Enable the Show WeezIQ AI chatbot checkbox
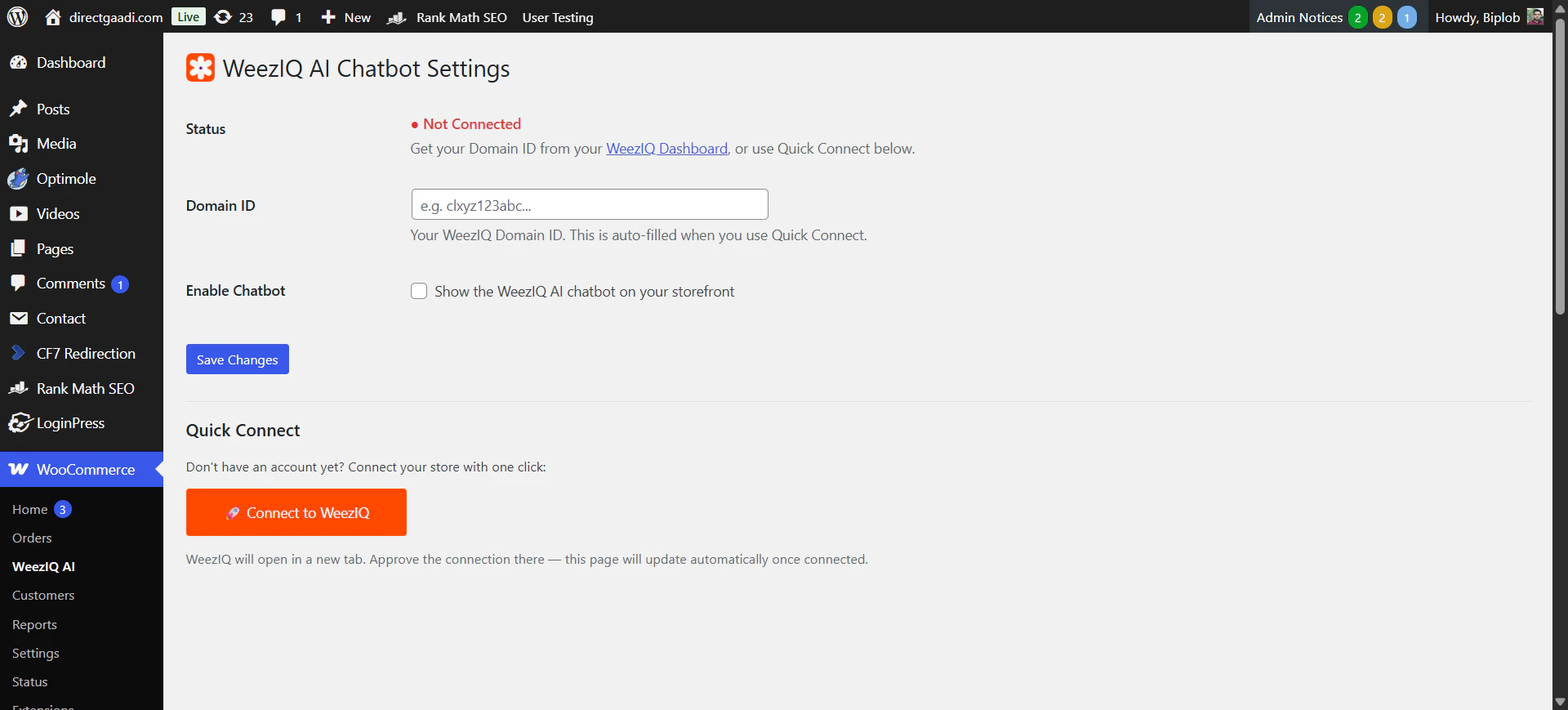The height and width of the screenshot is (710, 1568). pyautogui.click(x=419, y=292)
